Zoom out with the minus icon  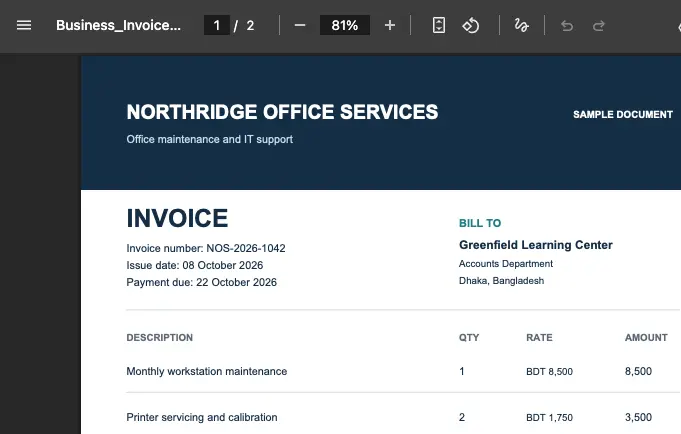click(x=300, y=26)
